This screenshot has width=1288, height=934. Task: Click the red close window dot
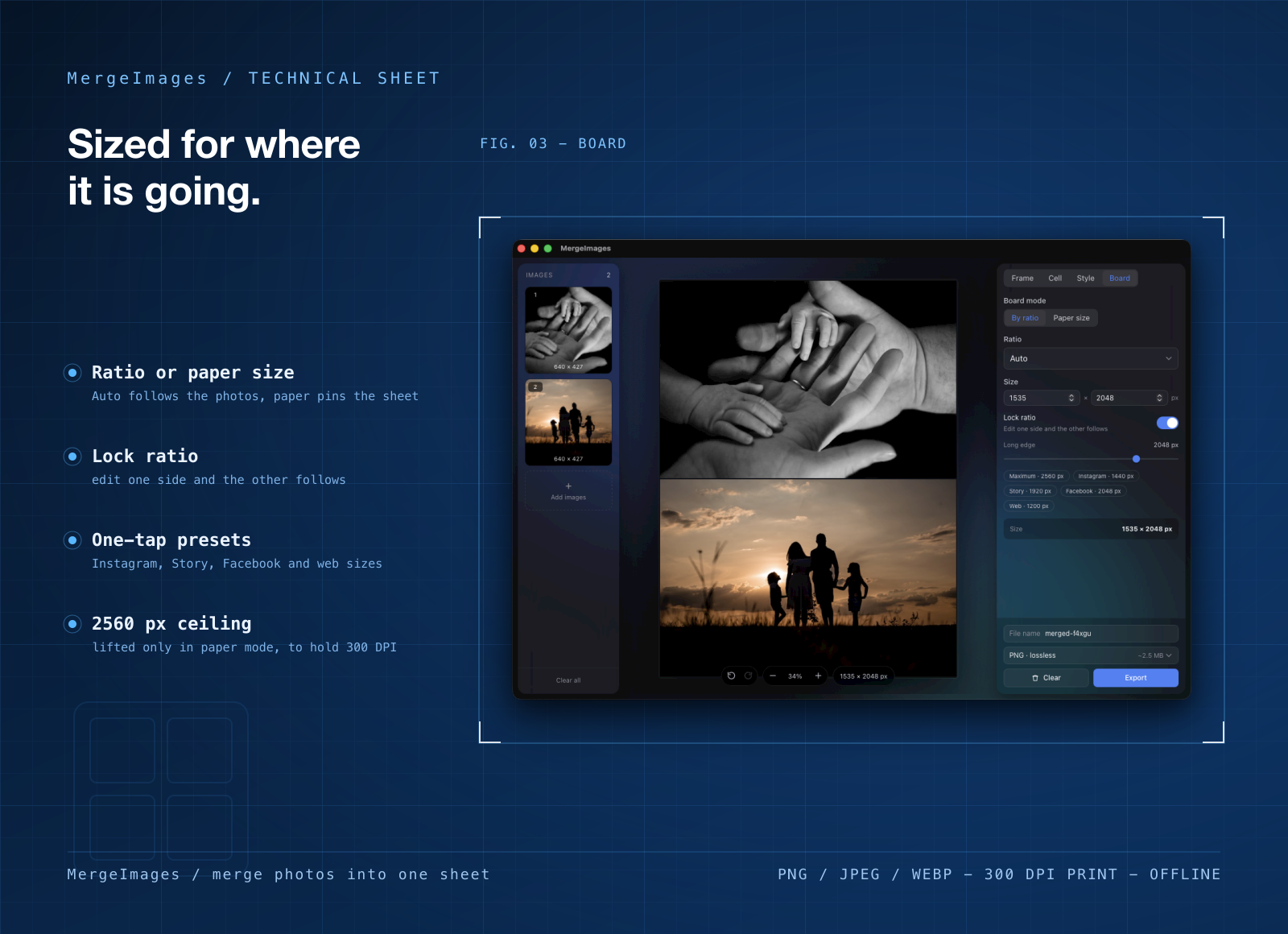point(522,248)
